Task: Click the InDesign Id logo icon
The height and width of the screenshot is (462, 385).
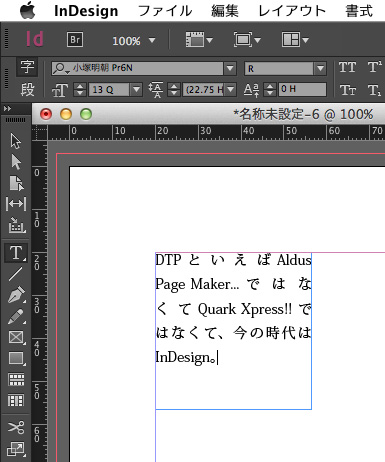Action: 35,39
